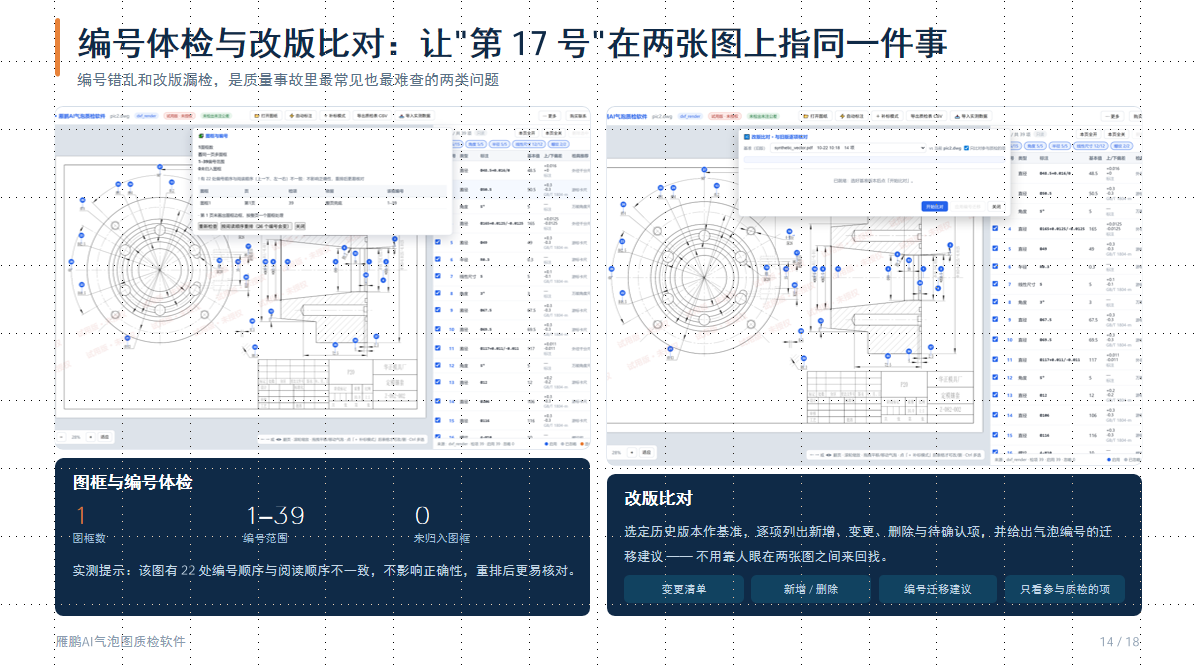
Task: Click the 打开图纸 icon in left screenshot
Action: point(257,116)
